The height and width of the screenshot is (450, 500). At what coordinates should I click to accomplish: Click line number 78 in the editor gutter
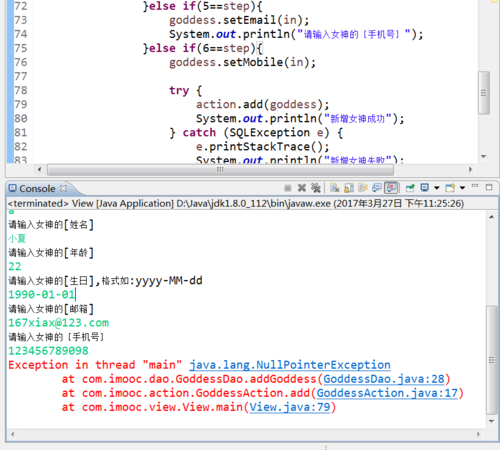(x=21, y=90)
